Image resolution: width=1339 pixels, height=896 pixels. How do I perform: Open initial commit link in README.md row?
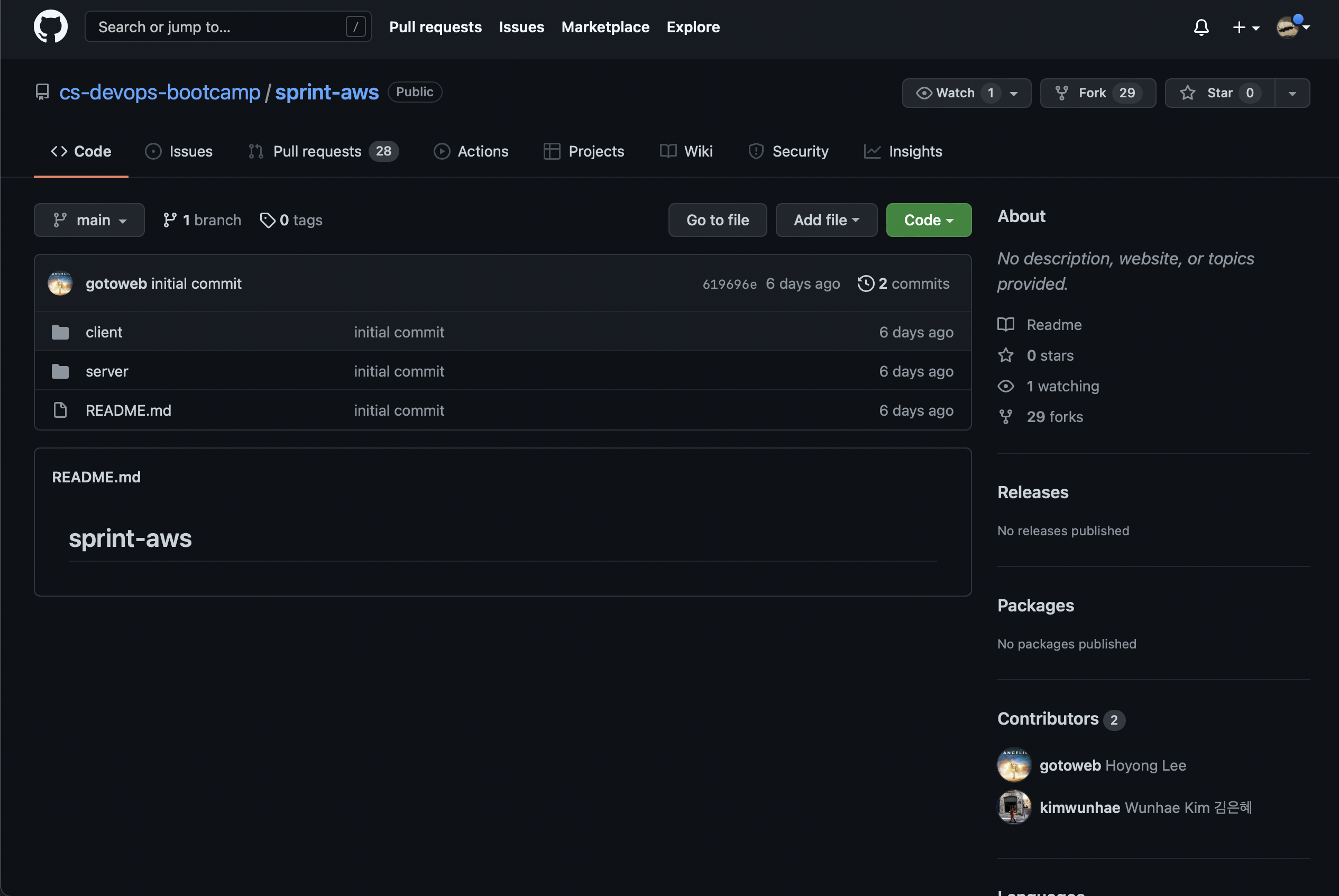(399, 410)
